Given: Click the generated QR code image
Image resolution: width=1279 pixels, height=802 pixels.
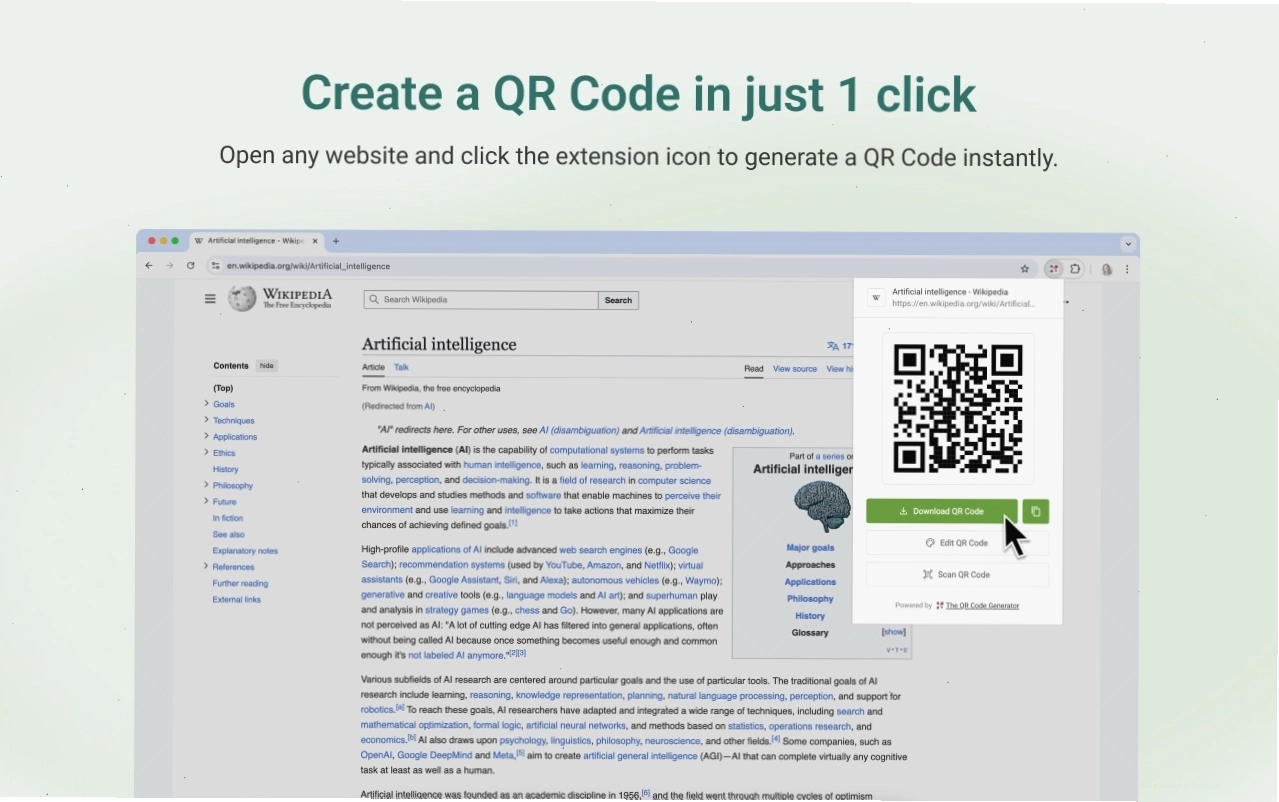Looking at the screenshot, I should tap(958, 408).
